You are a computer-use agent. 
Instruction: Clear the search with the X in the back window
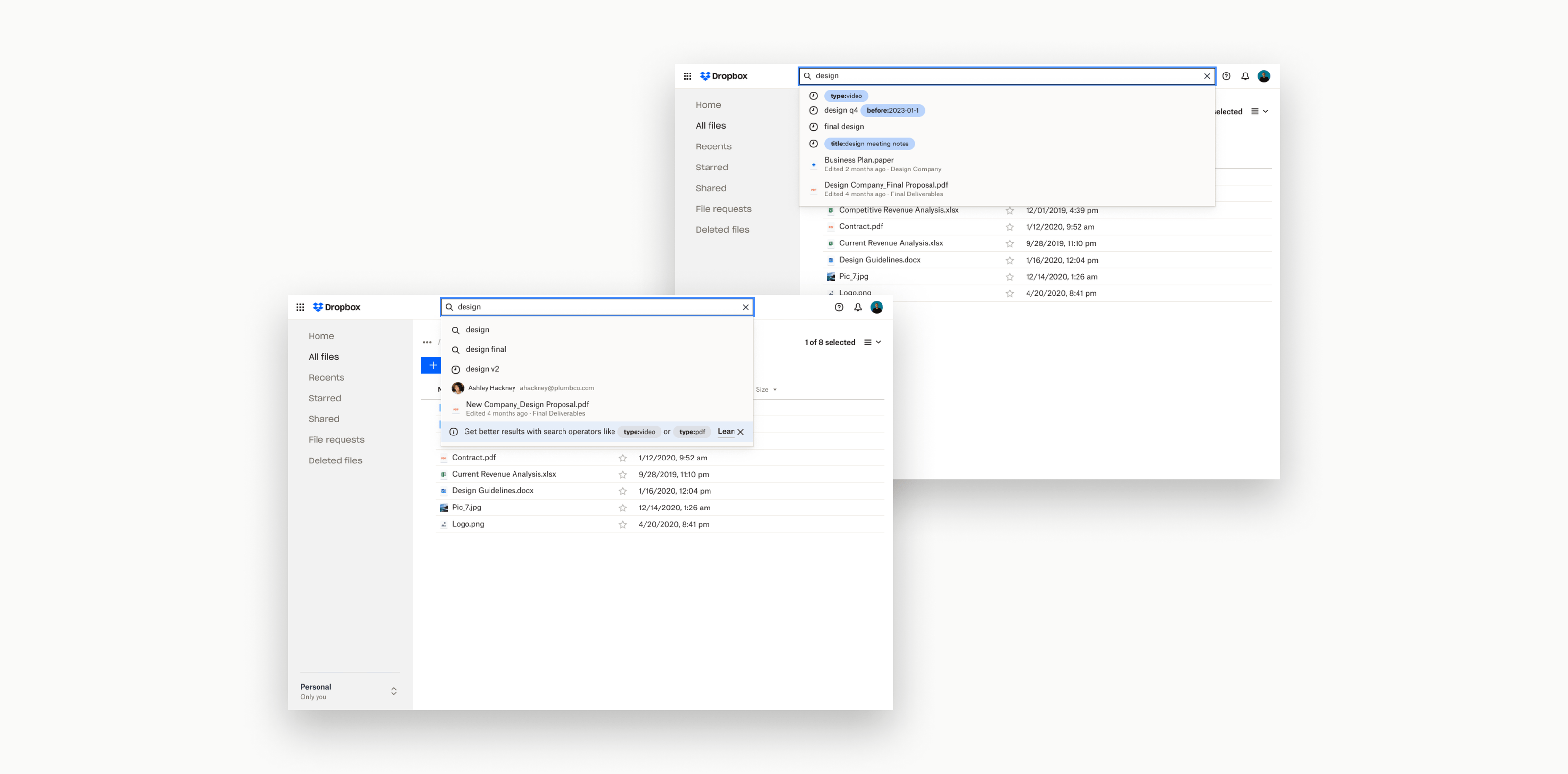click(x=1207, y=76)
